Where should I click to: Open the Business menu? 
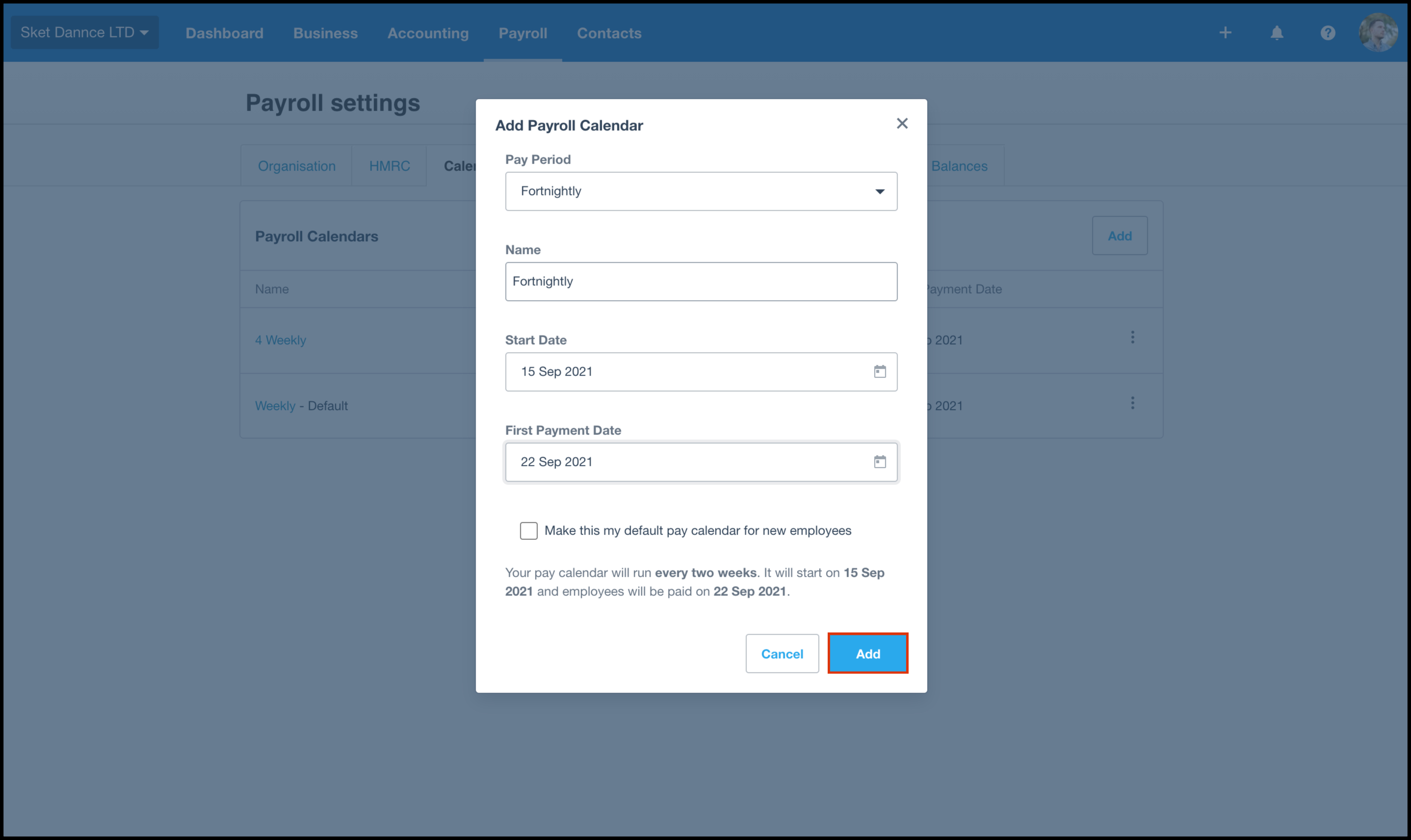tap(325, 33)
